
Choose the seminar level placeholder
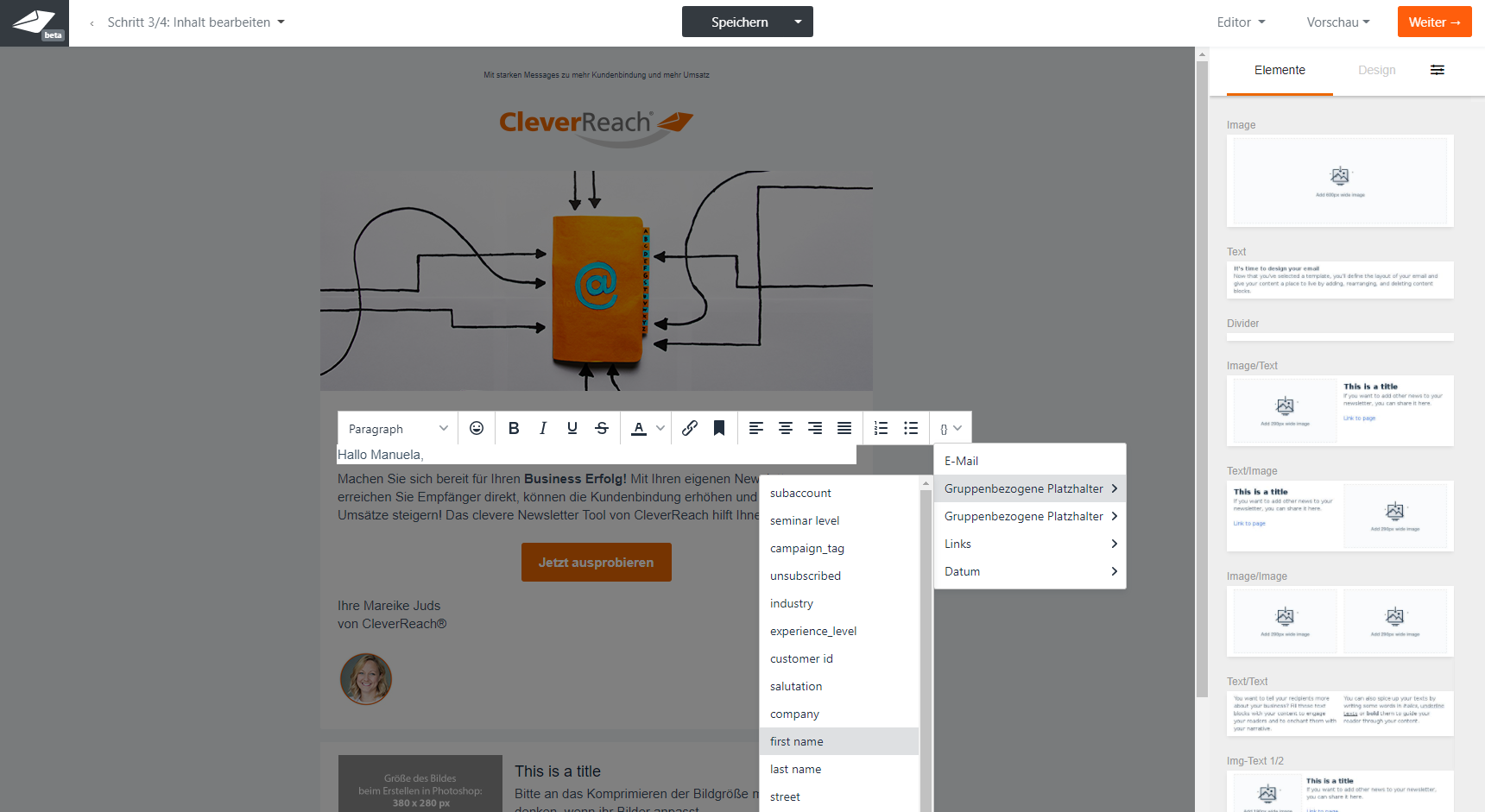839,520
